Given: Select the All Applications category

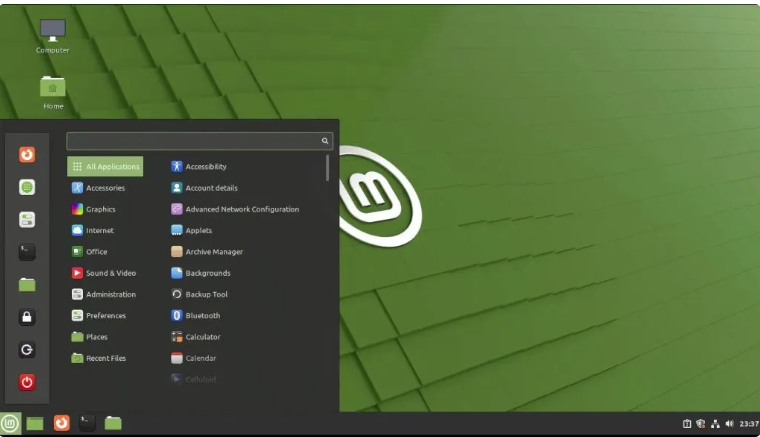Looking at the screenshot, I should coord(105,166).
